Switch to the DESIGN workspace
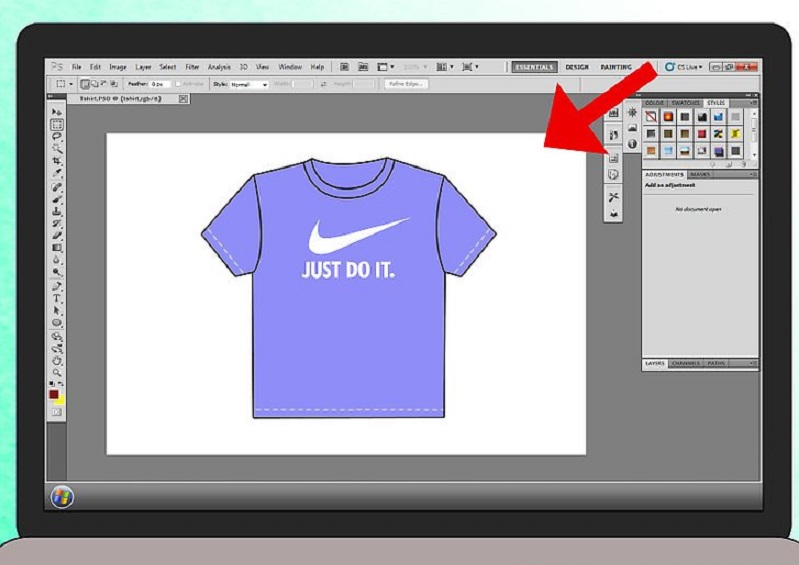Viewport: 799px width, 565px height. pyautogui.click(x=577, y=67)
